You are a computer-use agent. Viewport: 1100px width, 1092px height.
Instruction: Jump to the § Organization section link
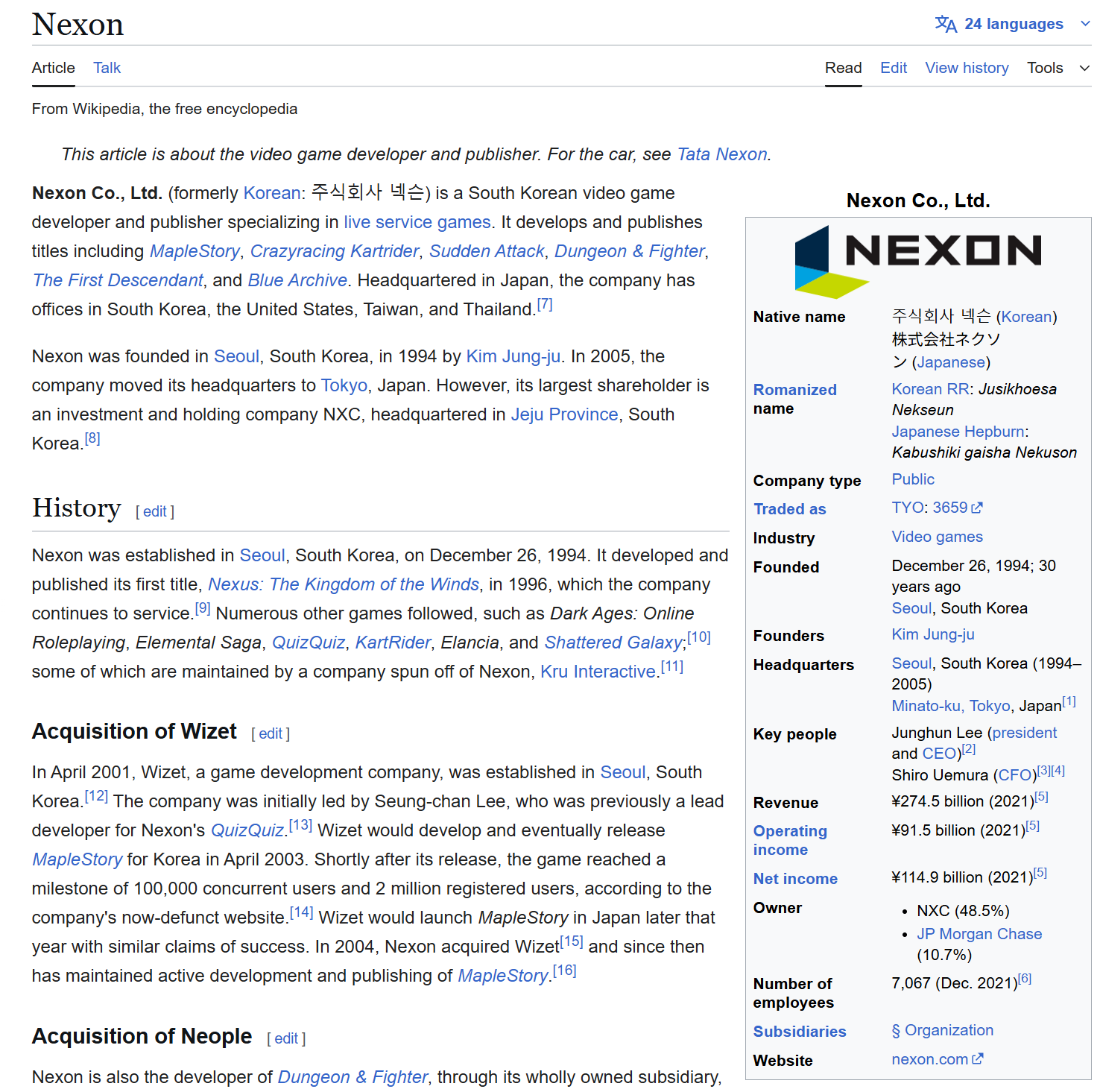943,1030
